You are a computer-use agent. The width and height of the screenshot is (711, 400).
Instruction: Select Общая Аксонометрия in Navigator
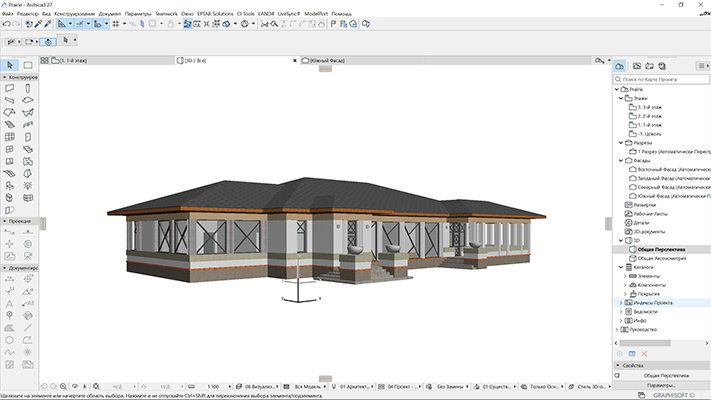coord(660,258)
